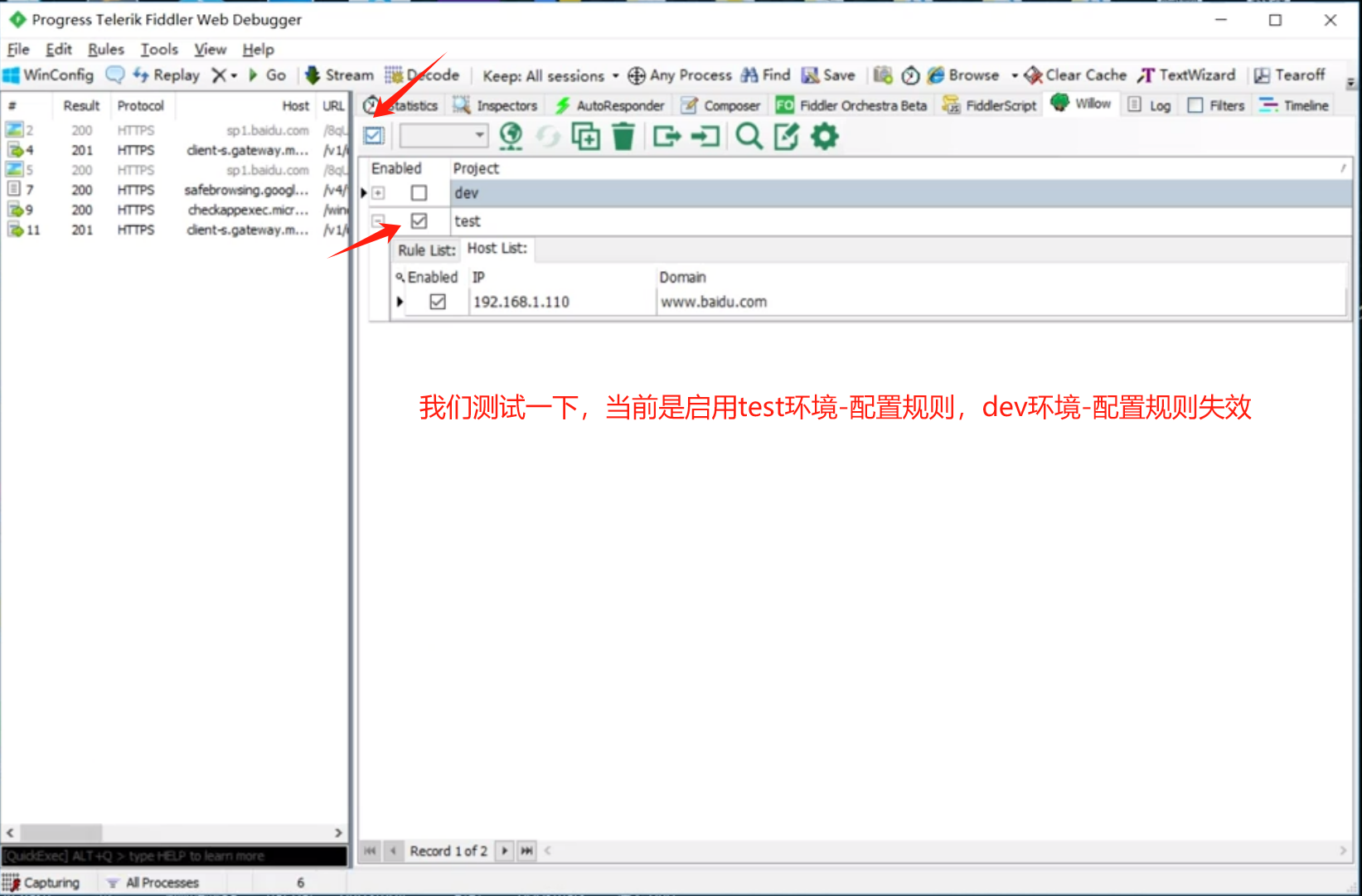Click the comment speech bubble icon

tap(115, 75)
